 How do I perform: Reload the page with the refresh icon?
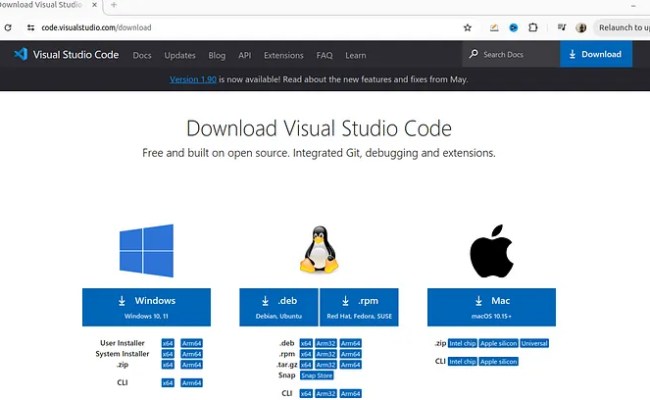pos(8,28)
